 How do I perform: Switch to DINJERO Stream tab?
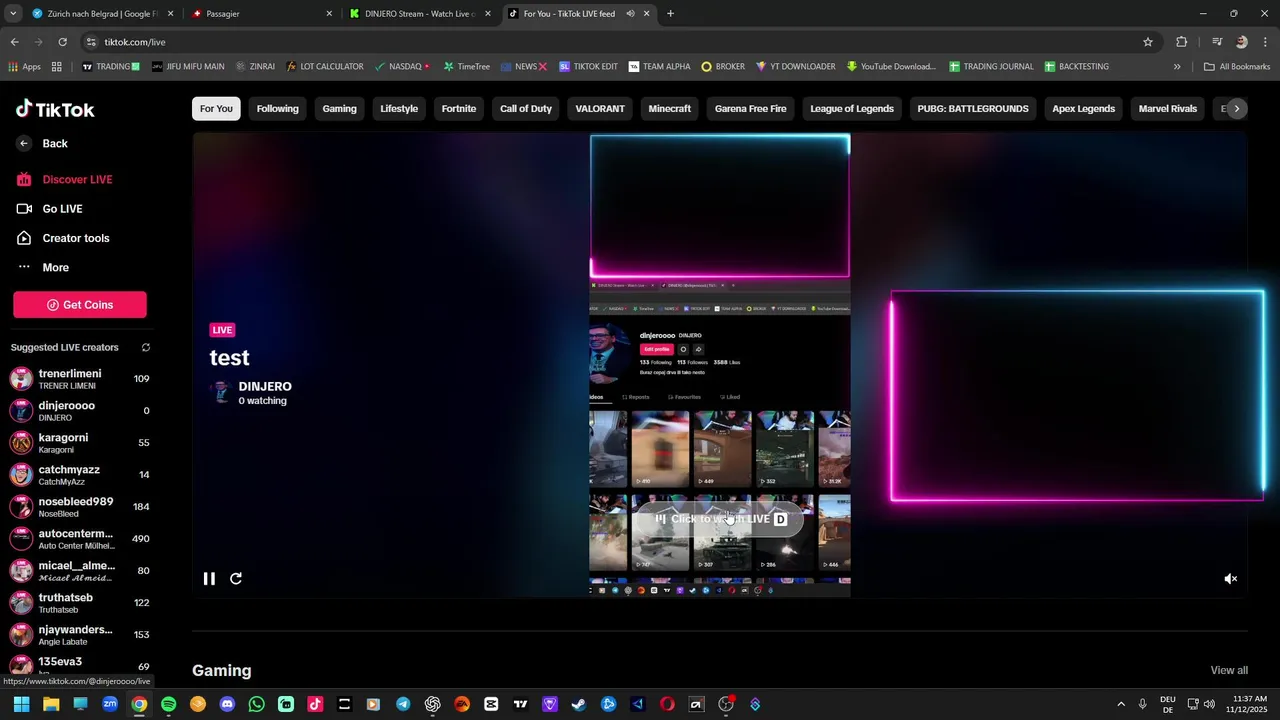[419, 14]
